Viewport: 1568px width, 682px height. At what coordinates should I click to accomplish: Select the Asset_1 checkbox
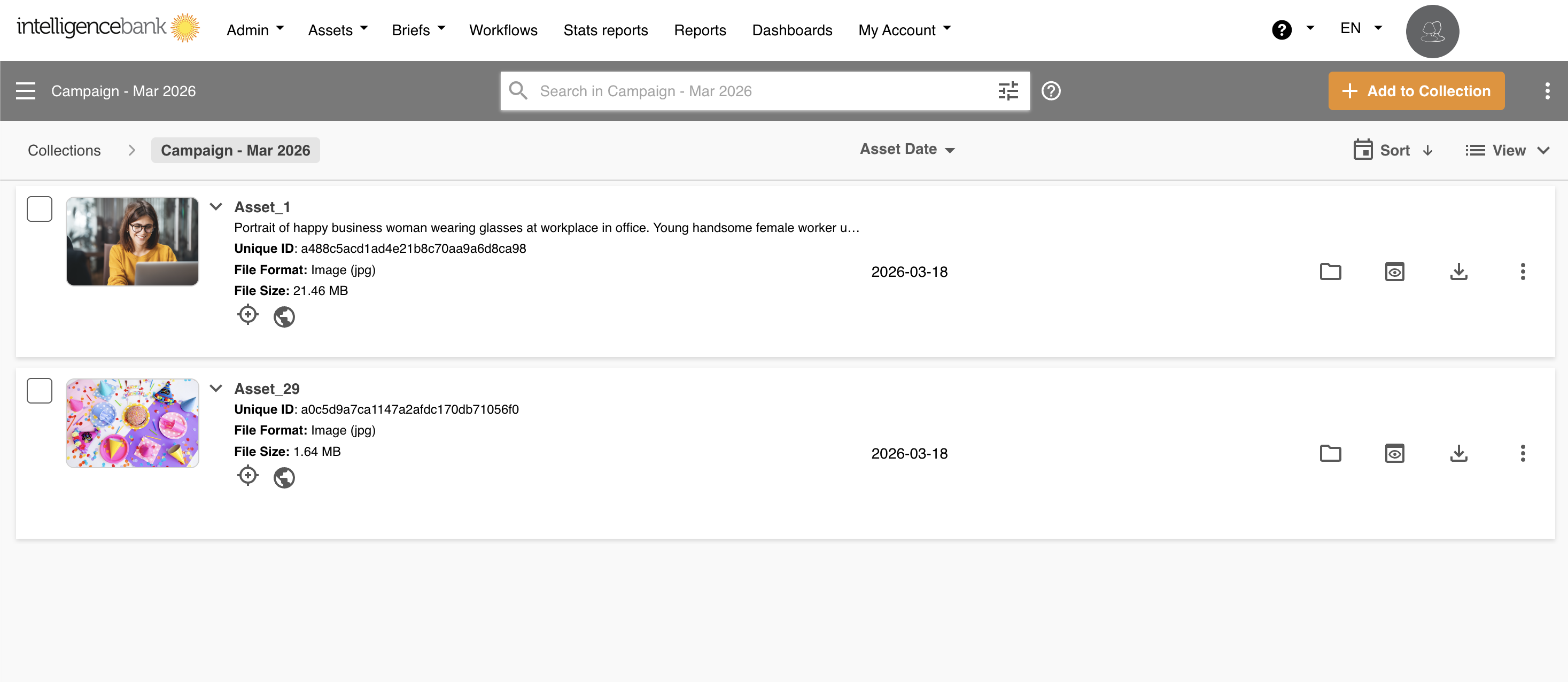40,209
